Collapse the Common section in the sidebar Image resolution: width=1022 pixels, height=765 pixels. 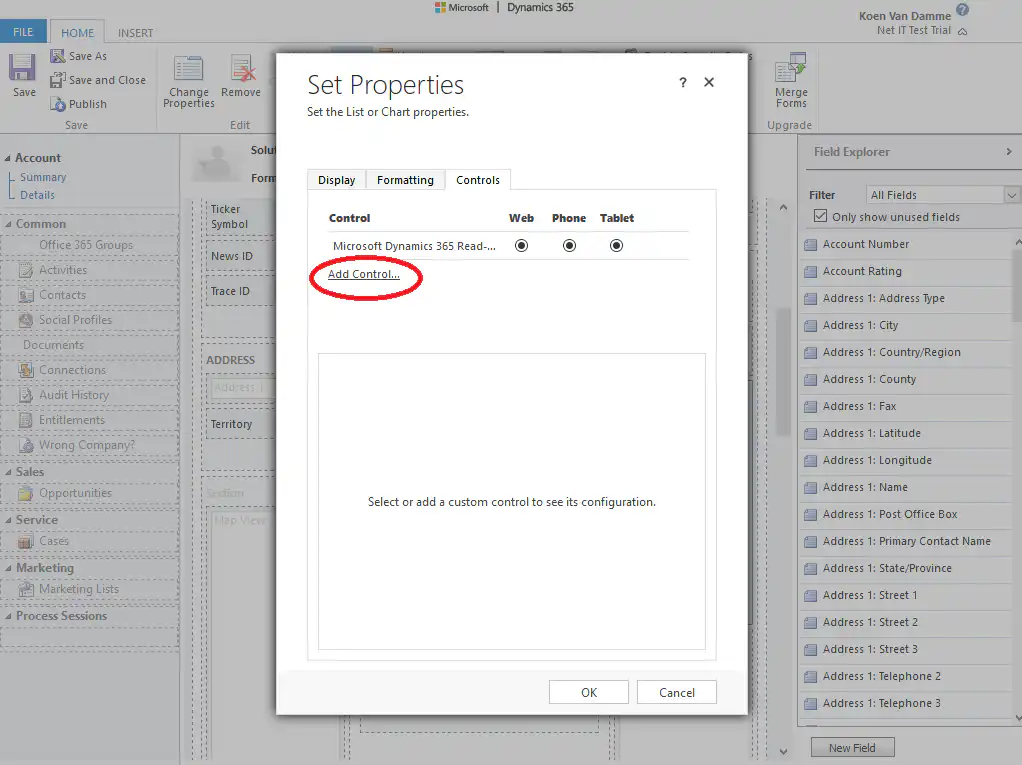[9, 224]
